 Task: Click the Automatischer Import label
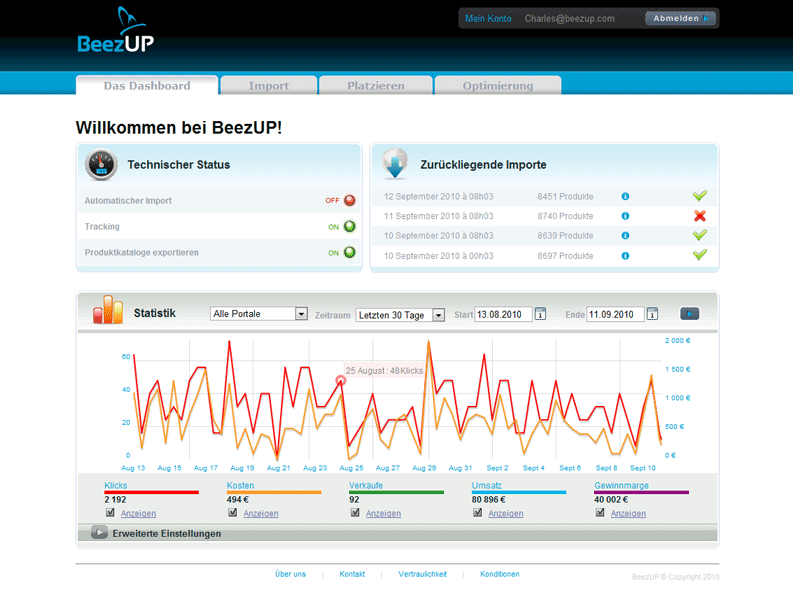(x=128, y=200)
